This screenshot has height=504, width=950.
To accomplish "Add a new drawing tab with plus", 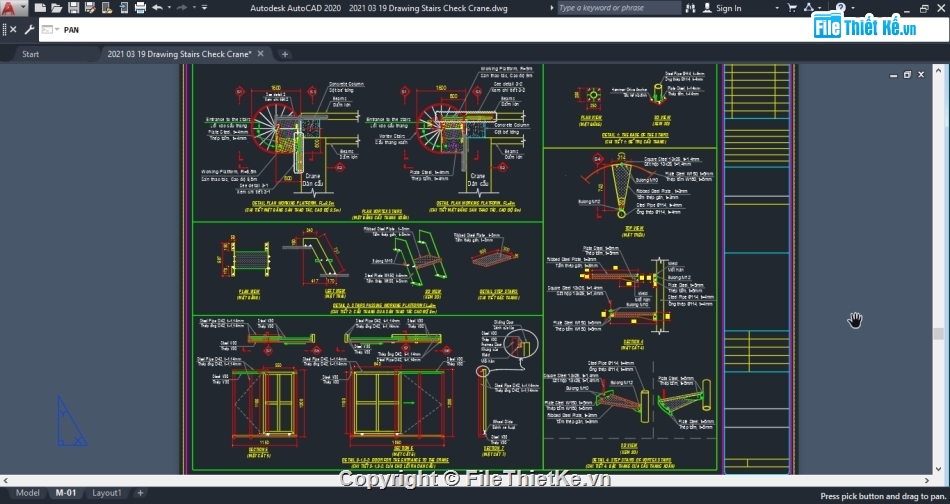I will pos(285,54).
